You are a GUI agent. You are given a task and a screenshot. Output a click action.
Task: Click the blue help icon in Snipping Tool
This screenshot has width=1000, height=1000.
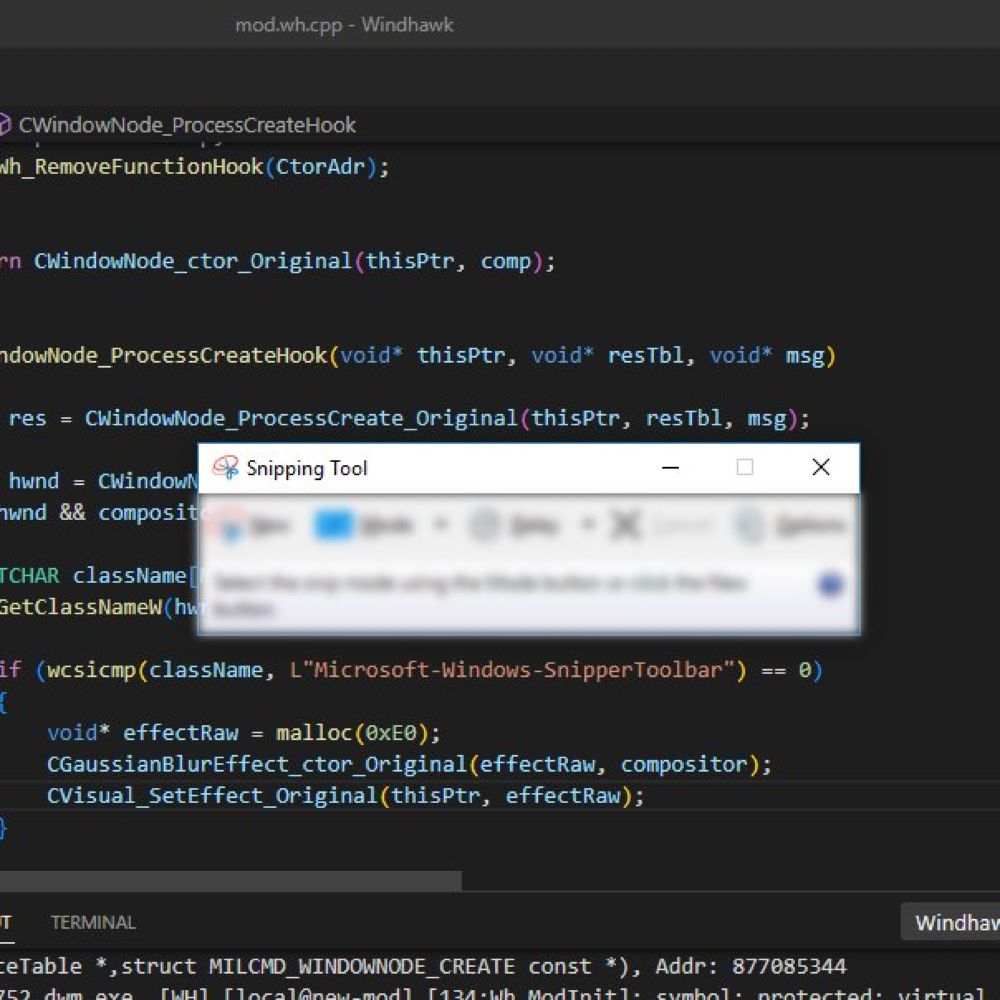pos(830,584)
